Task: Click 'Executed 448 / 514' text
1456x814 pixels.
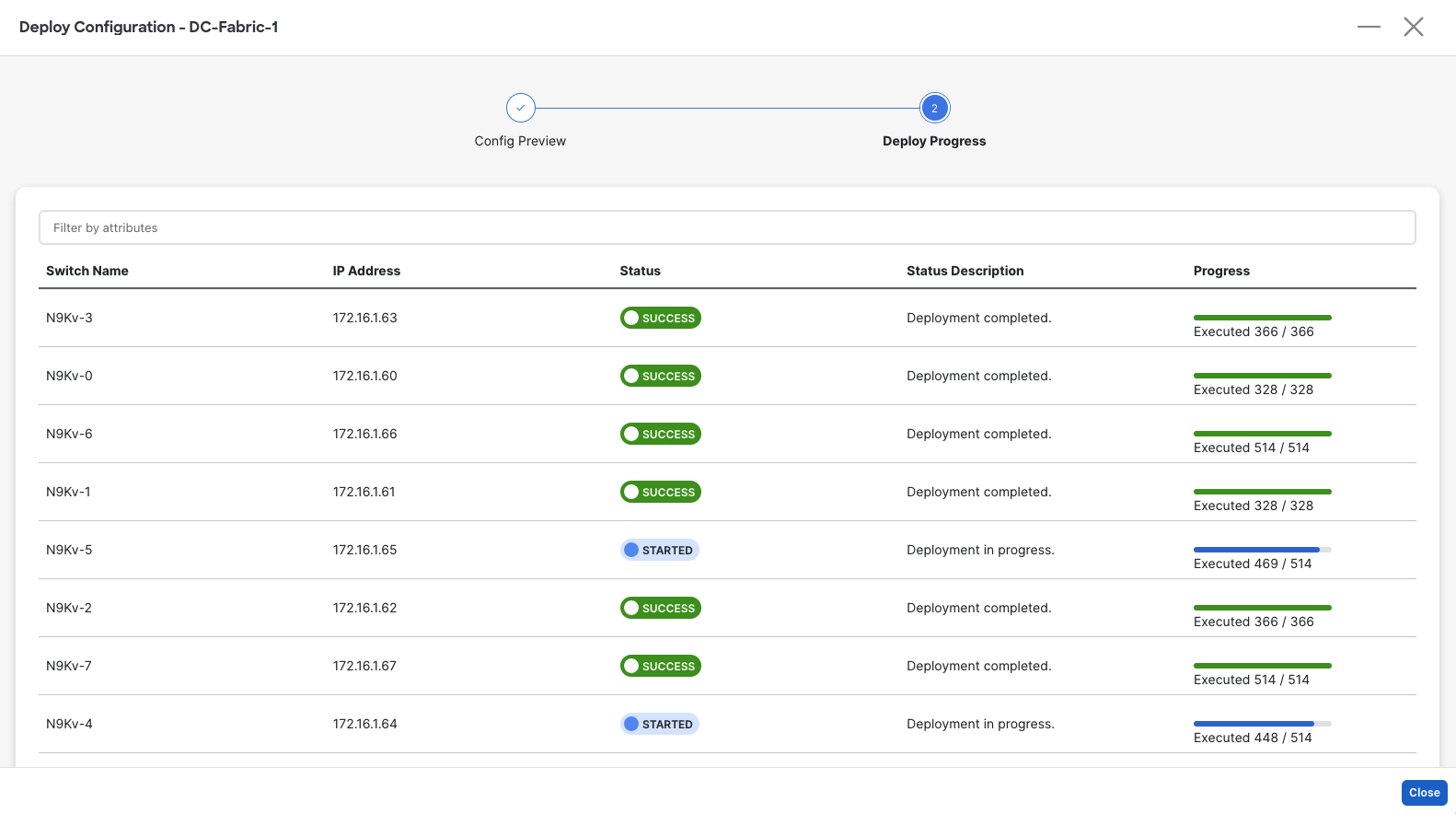Action: point(1253,738)
